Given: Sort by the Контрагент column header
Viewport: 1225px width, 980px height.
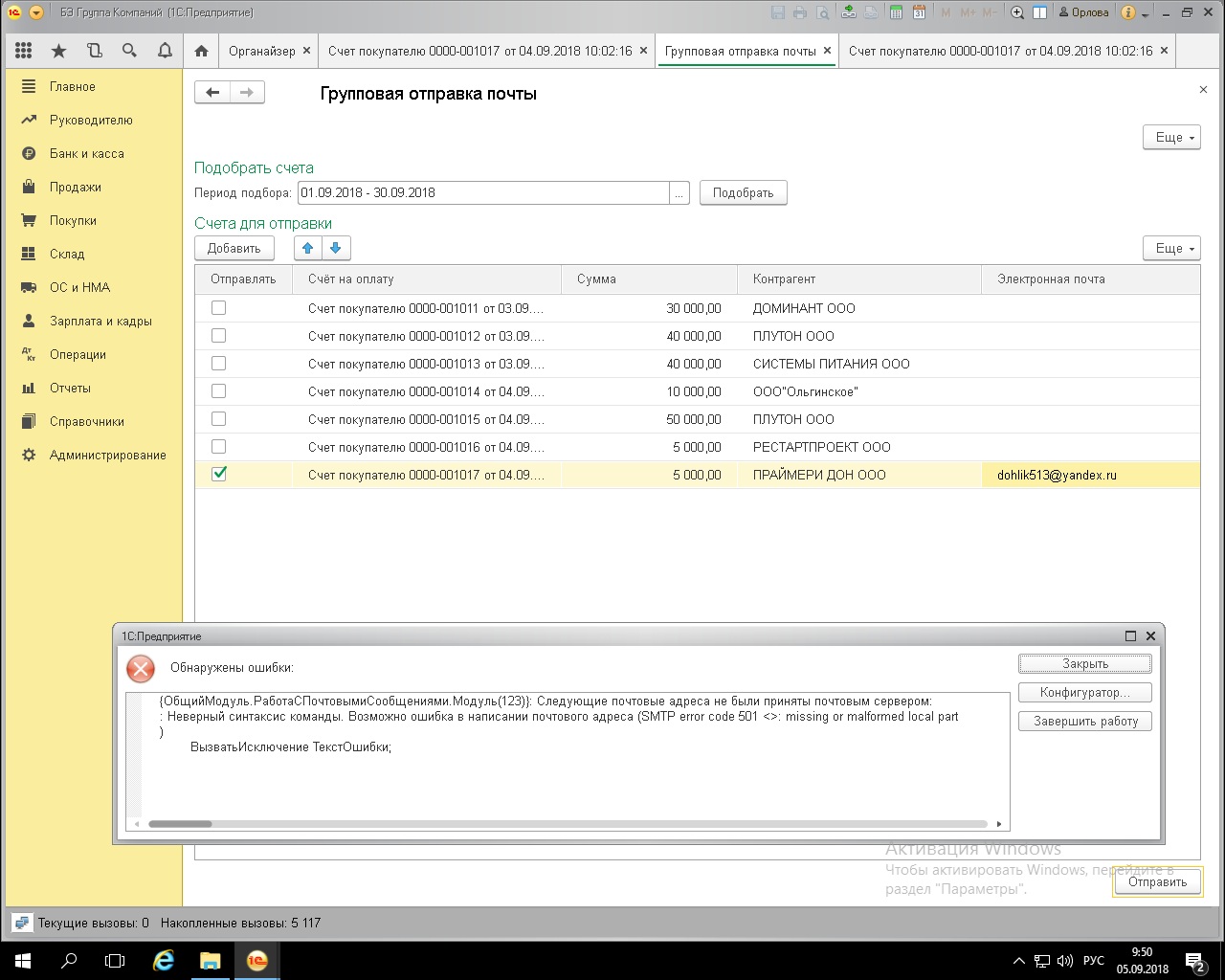Looking at the screenshot, I should pos(859,279).
